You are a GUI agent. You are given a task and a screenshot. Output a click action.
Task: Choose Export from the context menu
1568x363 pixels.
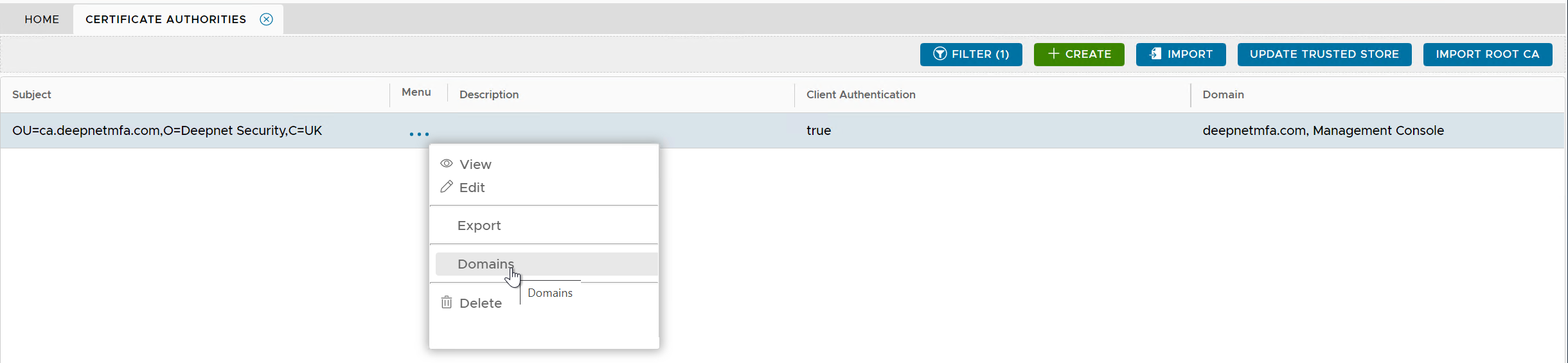tap(479, 226)
